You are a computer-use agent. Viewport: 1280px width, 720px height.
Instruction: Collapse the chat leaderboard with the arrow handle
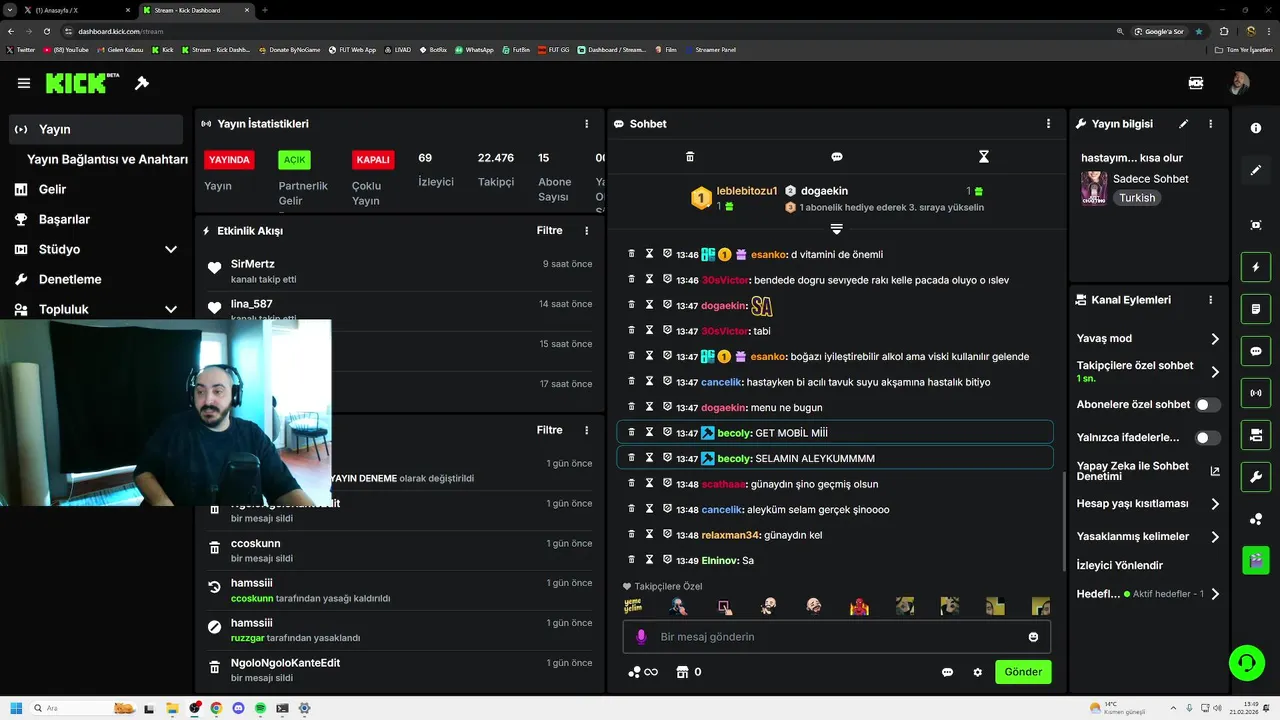point(837,230)
